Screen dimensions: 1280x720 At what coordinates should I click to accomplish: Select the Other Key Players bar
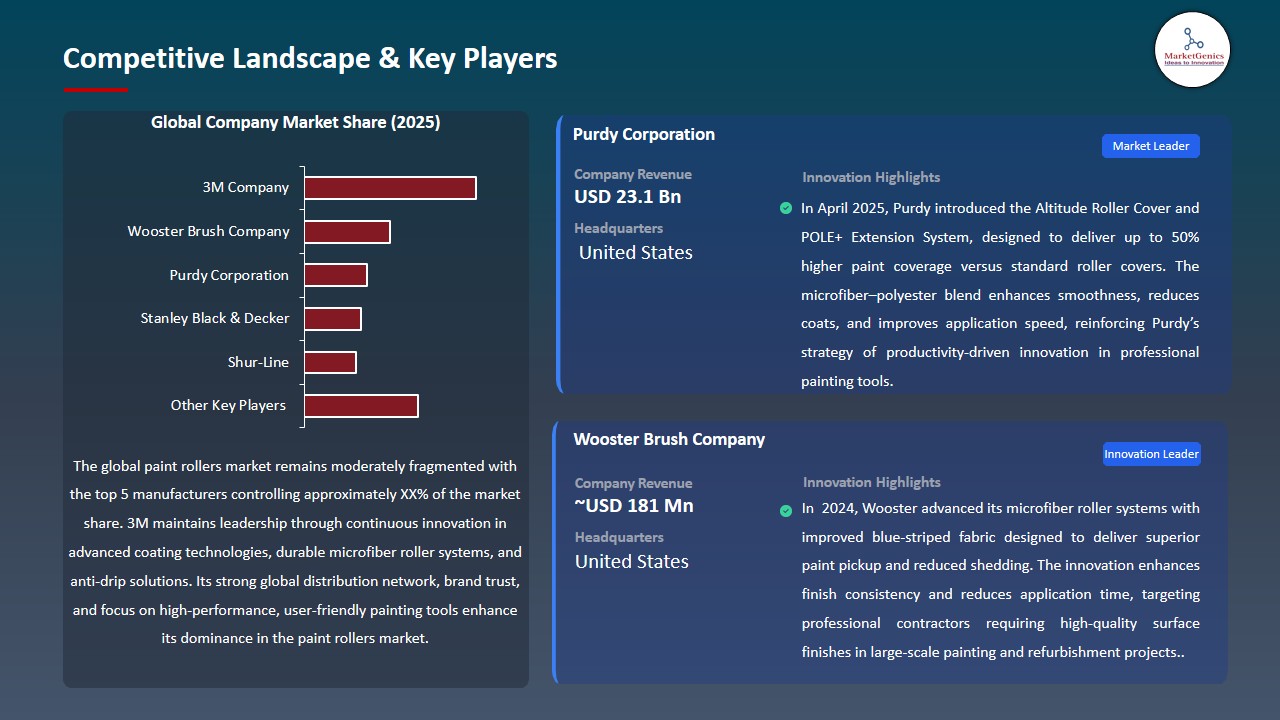[x=361, y=406]
